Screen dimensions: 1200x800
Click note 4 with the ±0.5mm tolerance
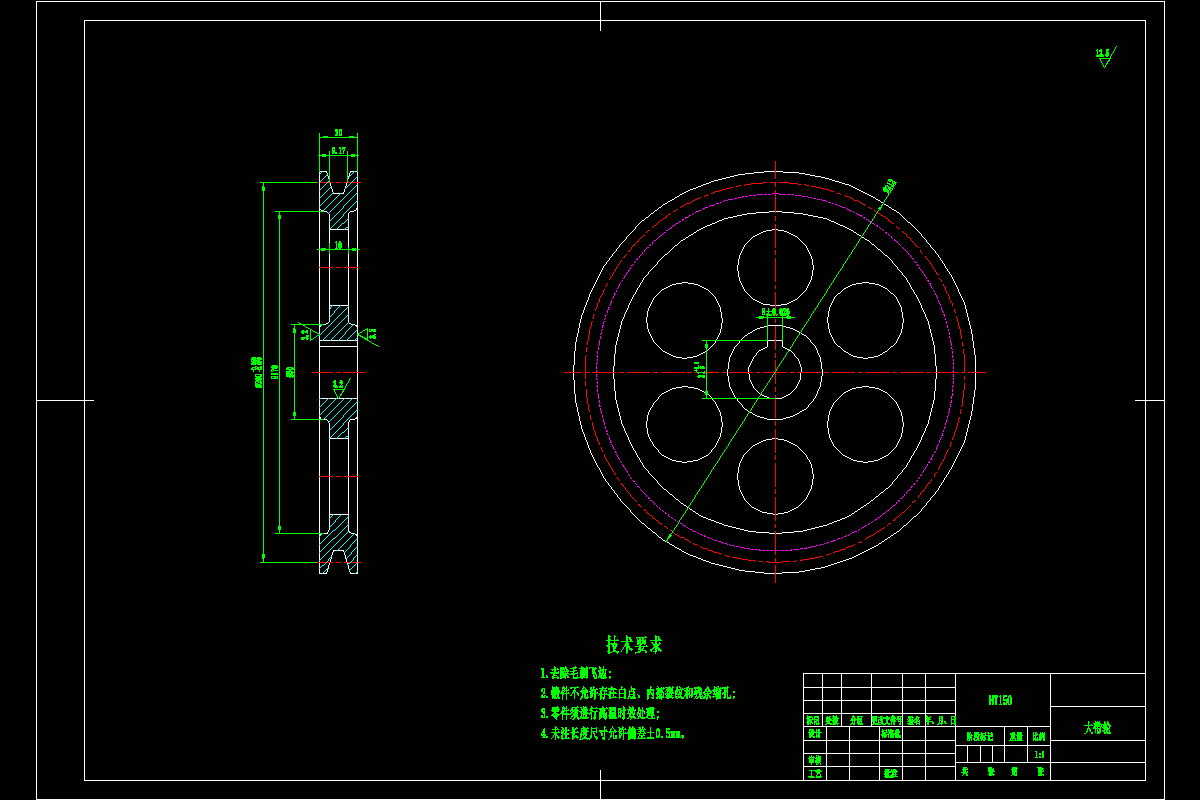pyautogui.click(x=613, y=733)
